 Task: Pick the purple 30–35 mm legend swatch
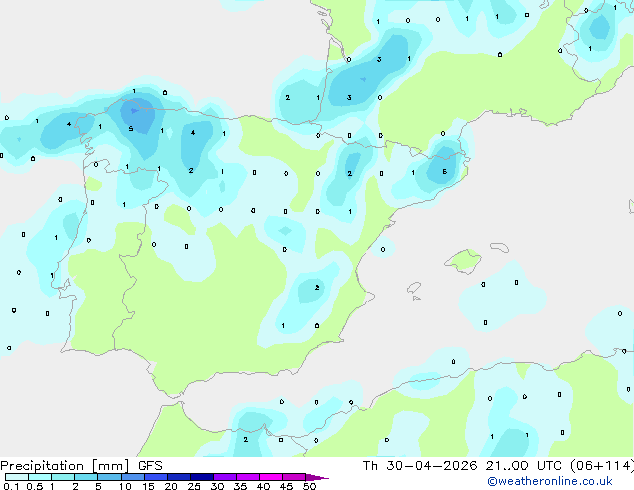click(225, 477)
